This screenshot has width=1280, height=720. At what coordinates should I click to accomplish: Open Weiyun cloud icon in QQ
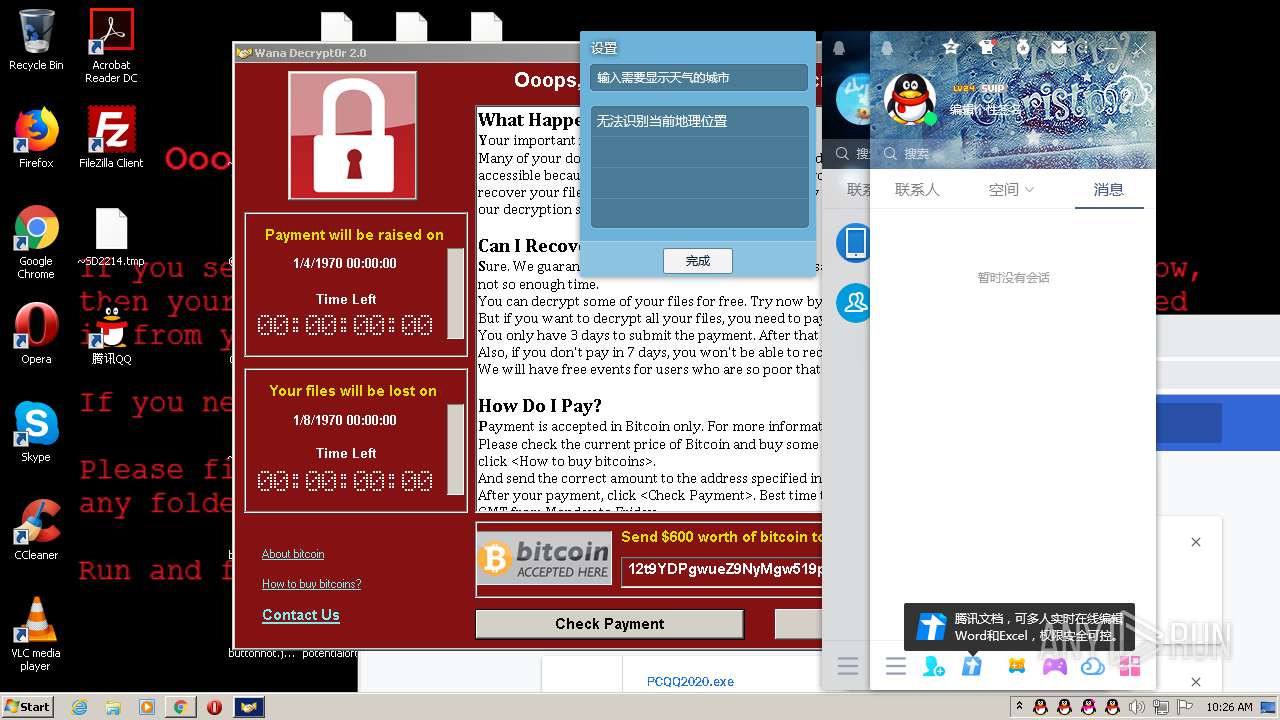(1093, 666)
